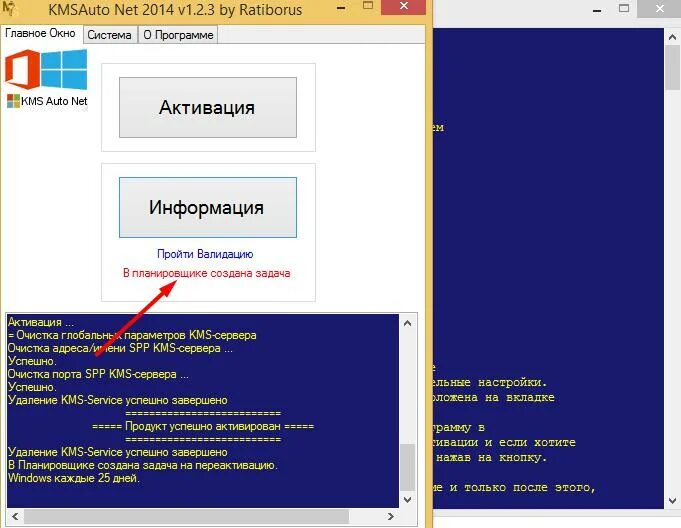Viewport: 681px width, 528px height.
Task: Click the Активация button
Action: pyautogui.click(x=208, y=108)
